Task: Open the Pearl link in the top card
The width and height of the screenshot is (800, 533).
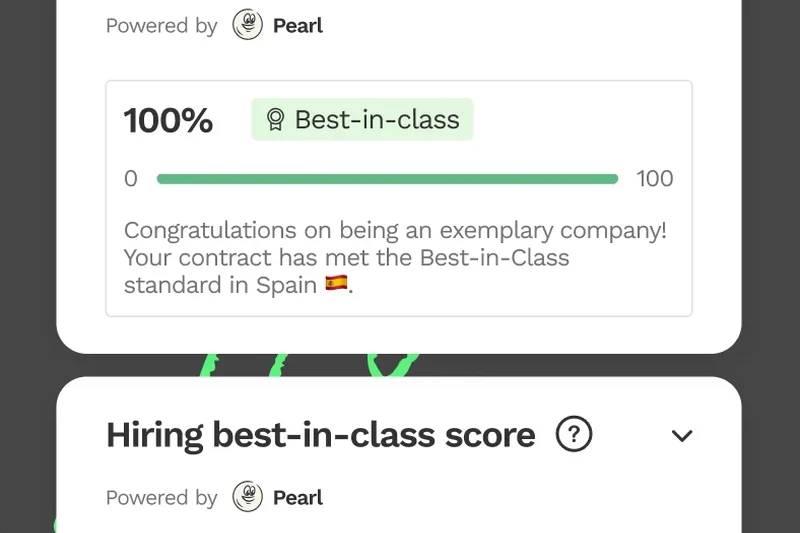Action: pyautogui.click(x=298, y=26)
